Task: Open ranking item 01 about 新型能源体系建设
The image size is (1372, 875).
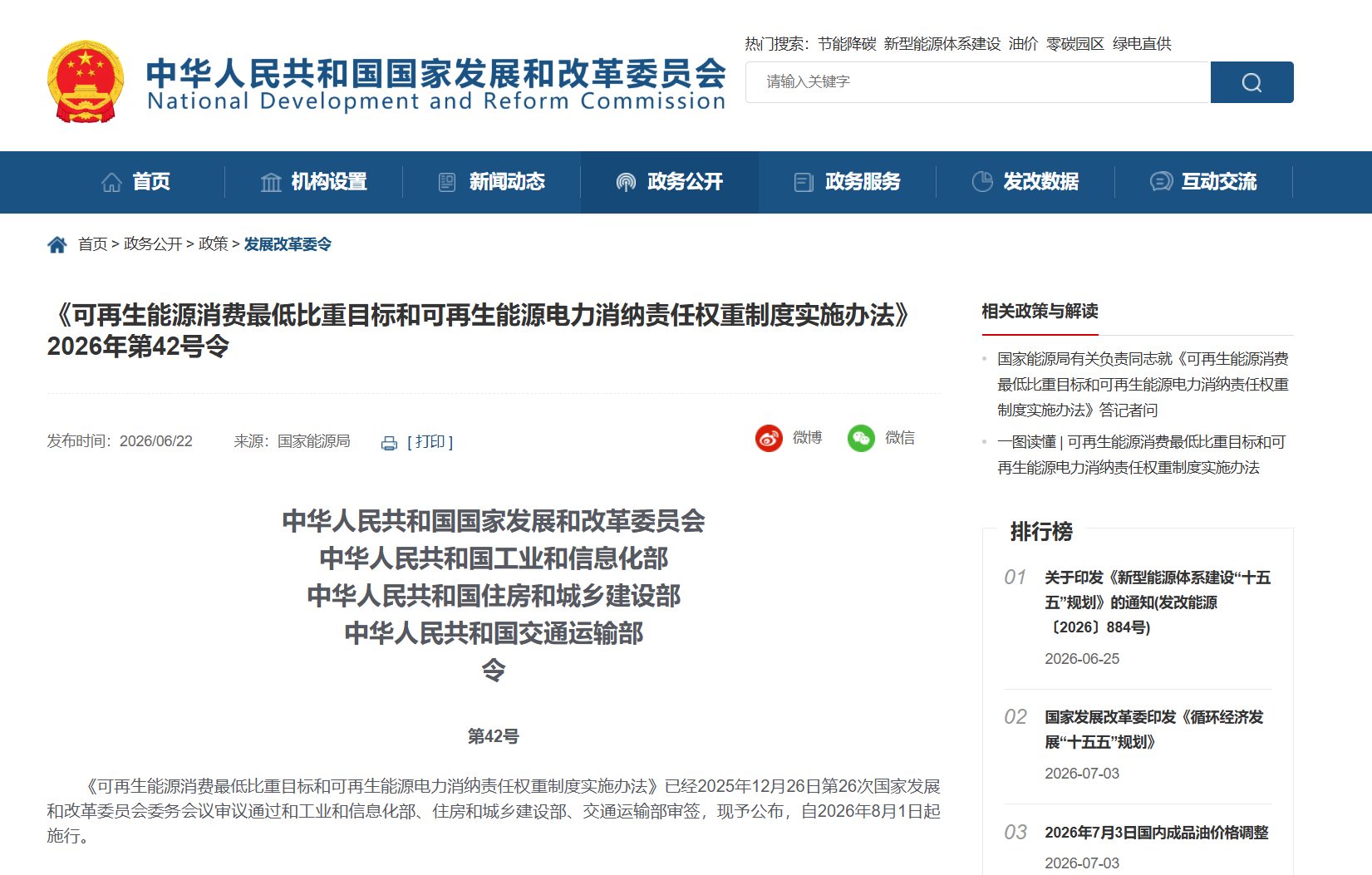Action: 1158,602
